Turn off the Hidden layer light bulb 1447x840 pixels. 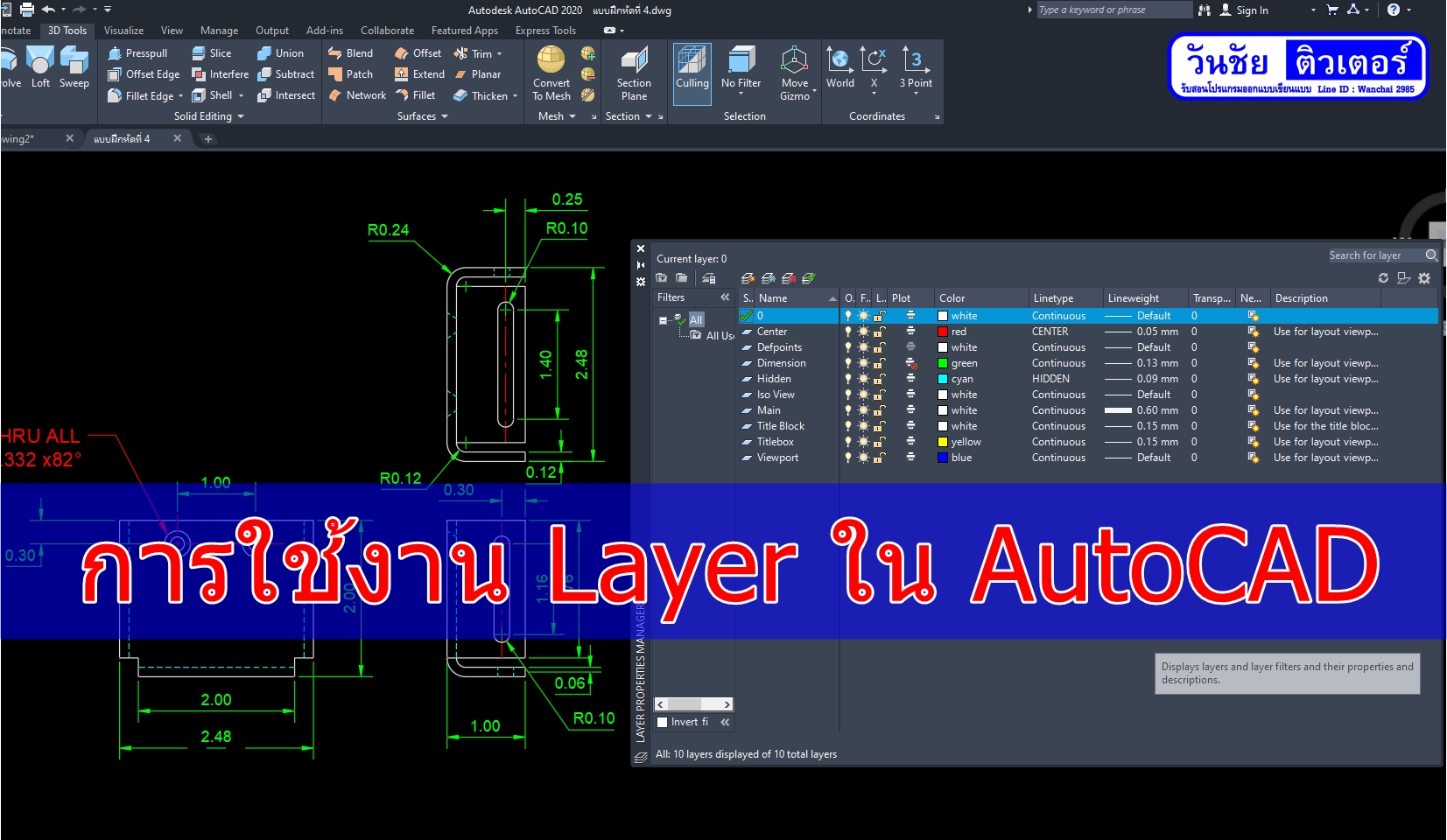[x=847, y=379]
